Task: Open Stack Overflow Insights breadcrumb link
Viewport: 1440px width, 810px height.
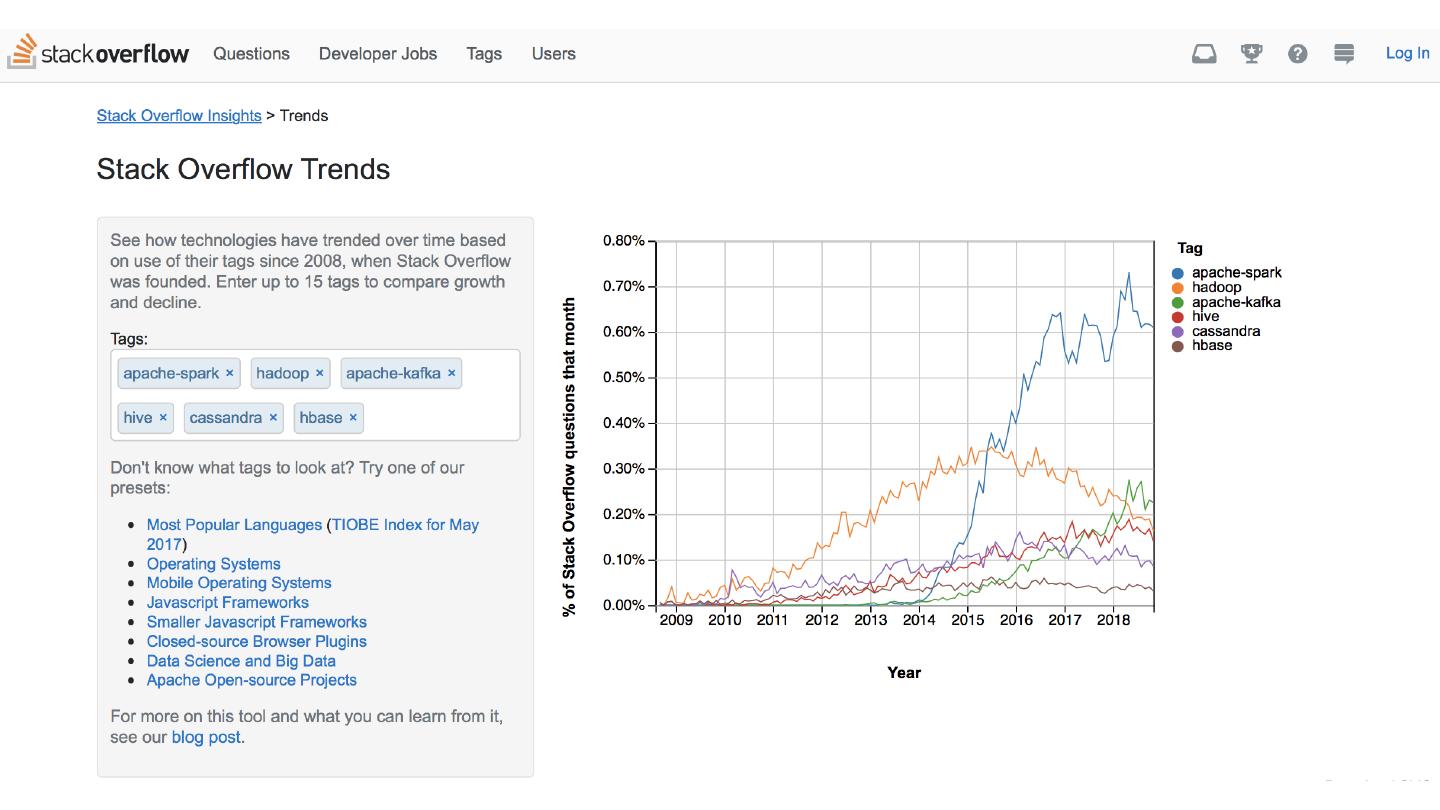Action: tap(179, 116)
